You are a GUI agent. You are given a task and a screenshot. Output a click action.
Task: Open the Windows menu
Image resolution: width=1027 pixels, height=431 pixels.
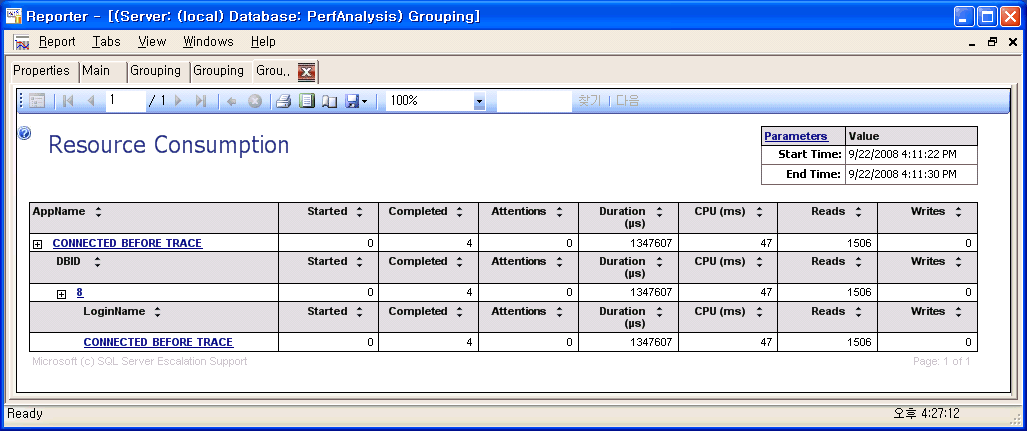pos(208,42)
